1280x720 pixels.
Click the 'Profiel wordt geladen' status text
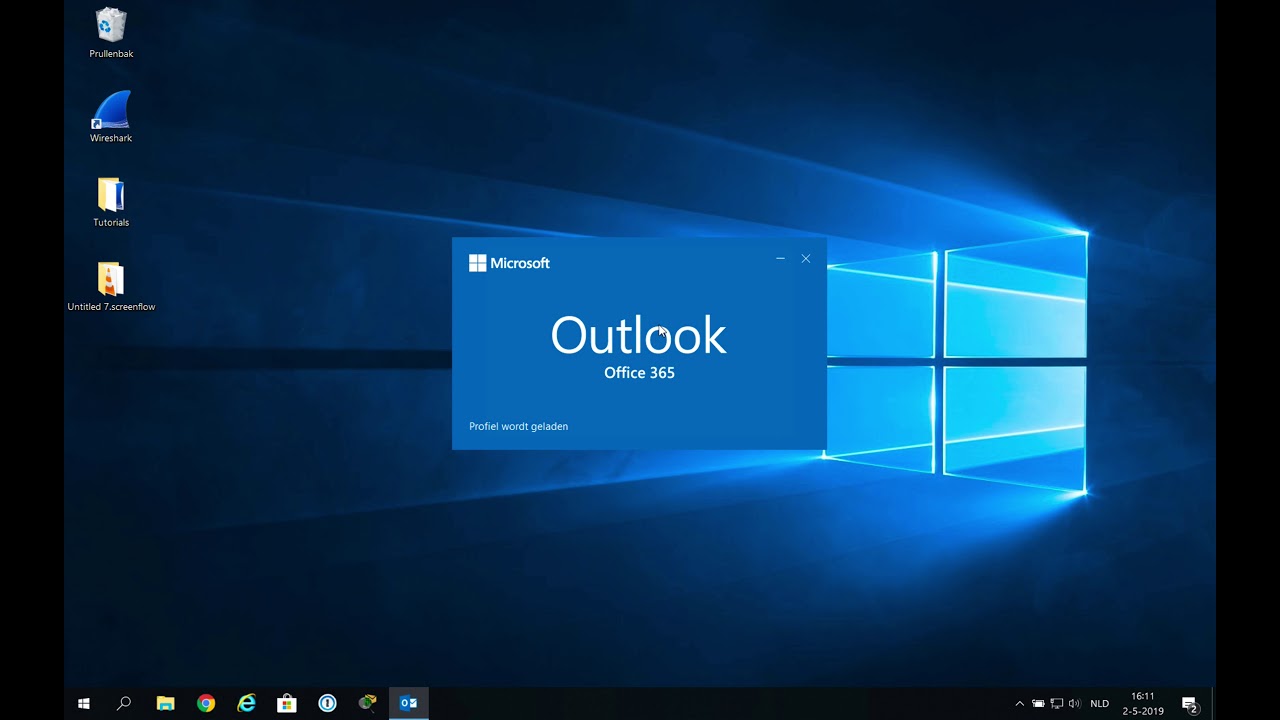[518, 426]
